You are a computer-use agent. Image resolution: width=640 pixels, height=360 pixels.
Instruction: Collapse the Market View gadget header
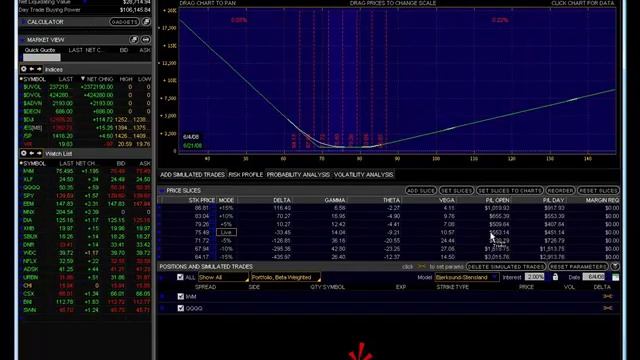pyautogui.click(x=23, y=40)
